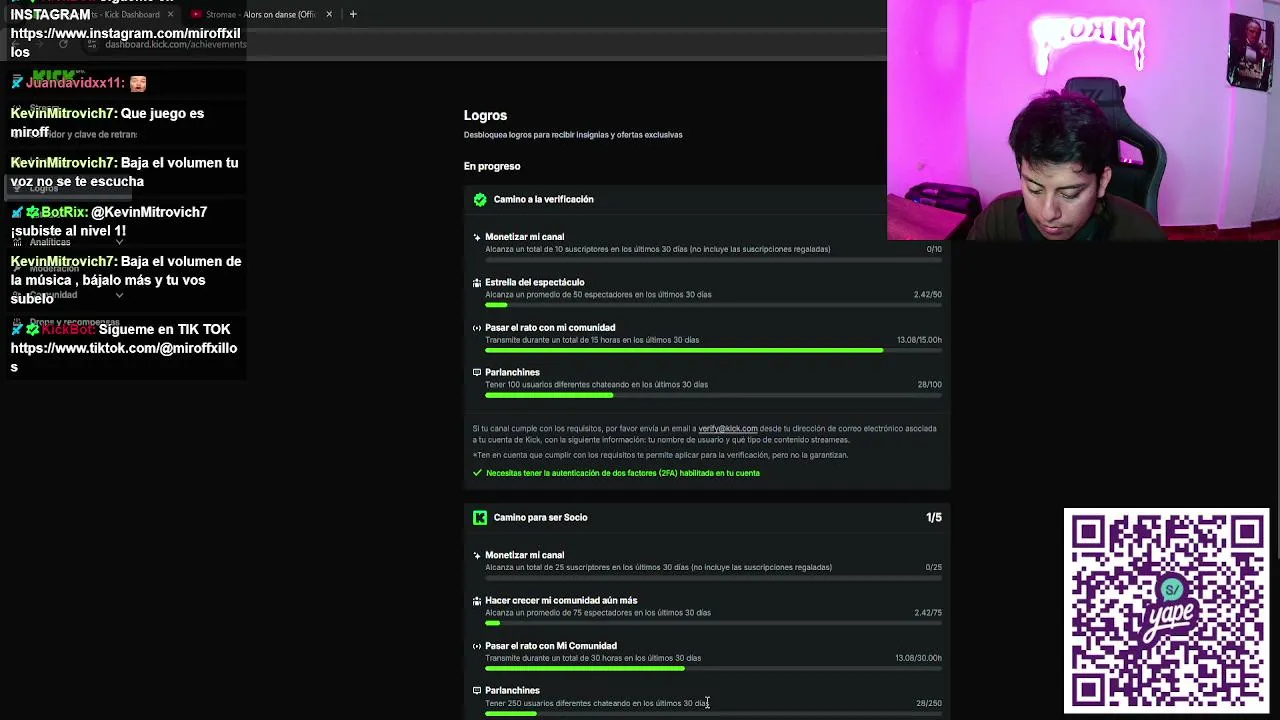Expand the Analíticas sidebar section
Image resolution: width=1280 pixels, height=720 pixels.
[119, 242]
